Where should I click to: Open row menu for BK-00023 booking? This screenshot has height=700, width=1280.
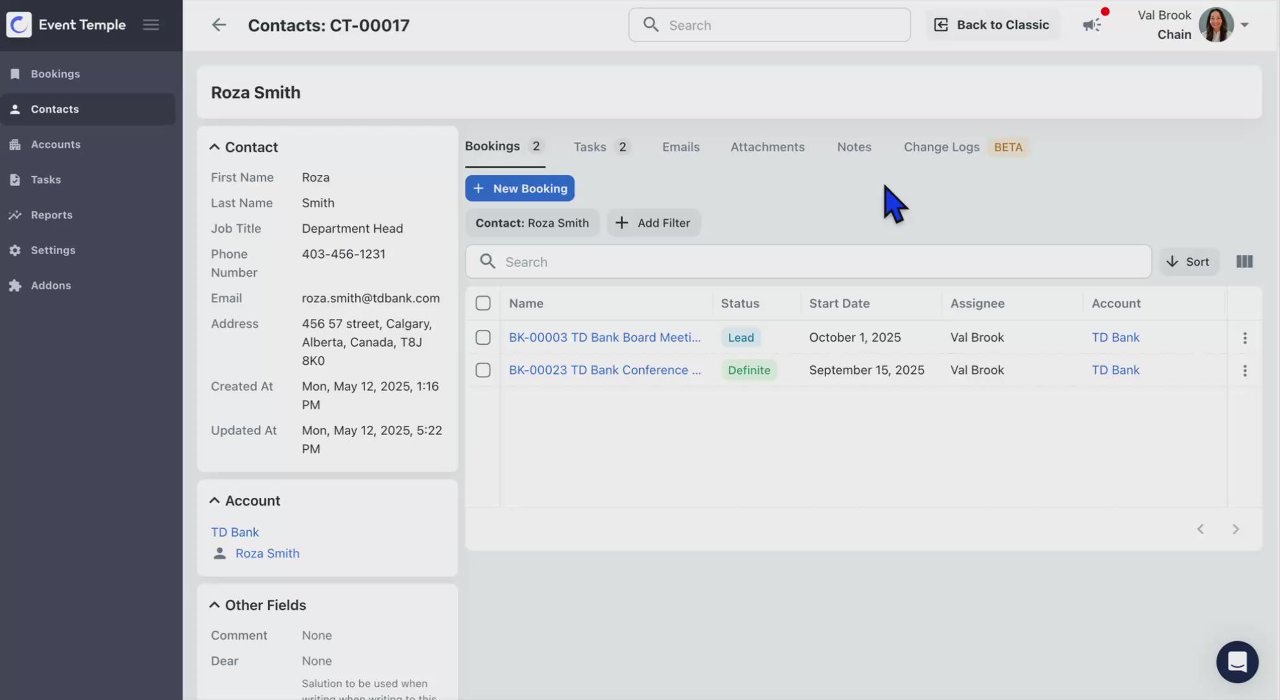(1245, 371)
